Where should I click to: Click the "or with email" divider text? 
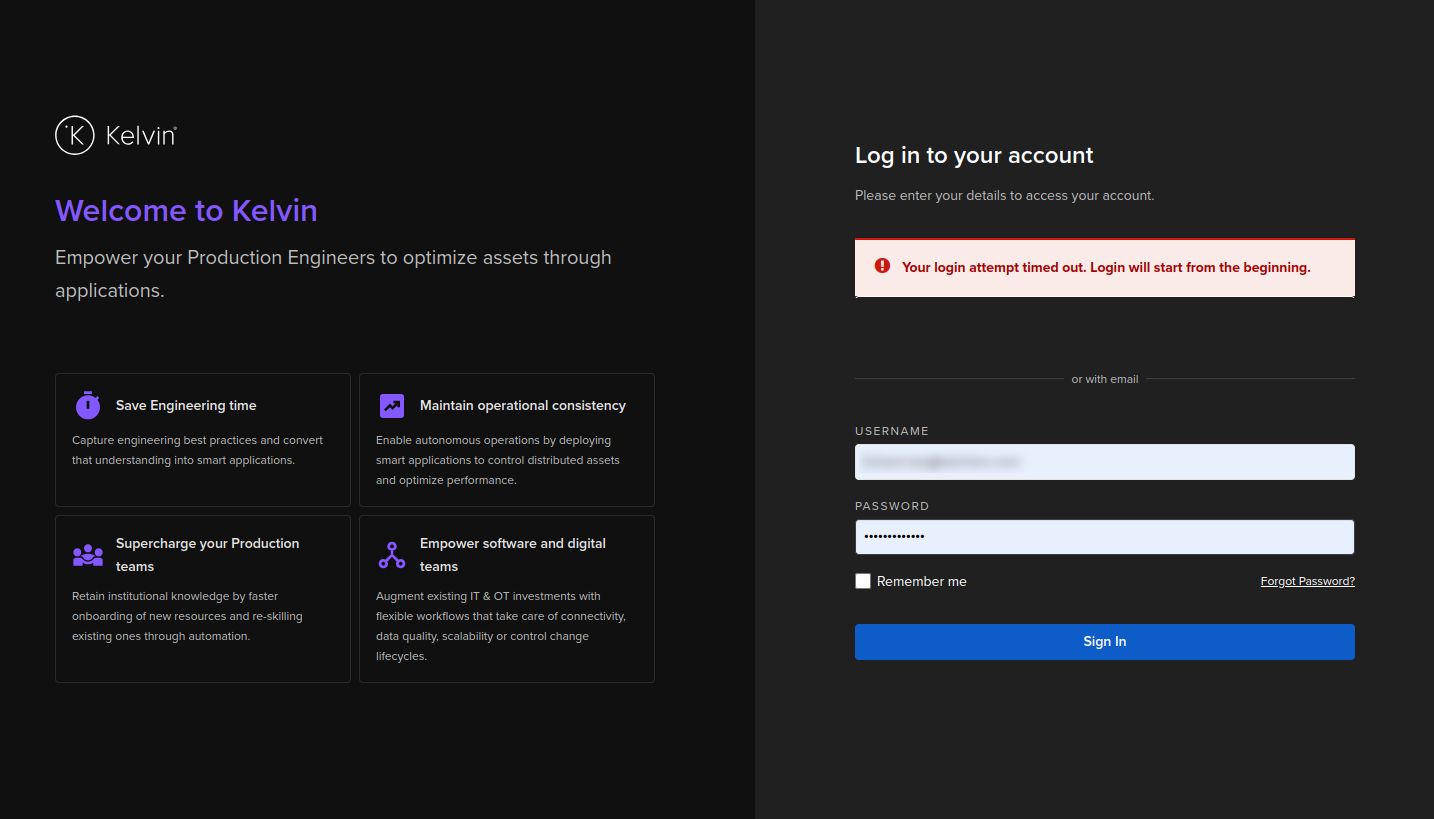(x=1105, y=379)
